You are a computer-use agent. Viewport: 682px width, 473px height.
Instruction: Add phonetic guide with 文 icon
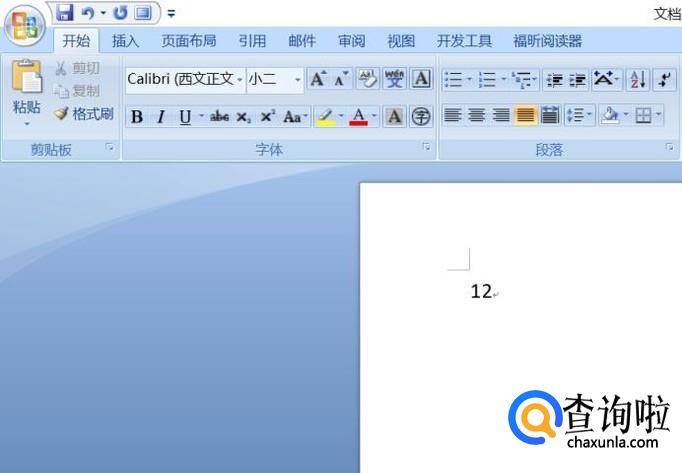click(x=394, y=79)
